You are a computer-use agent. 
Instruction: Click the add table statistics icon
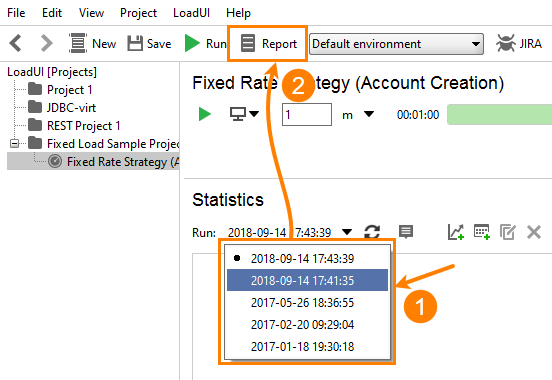pos(482,232)
